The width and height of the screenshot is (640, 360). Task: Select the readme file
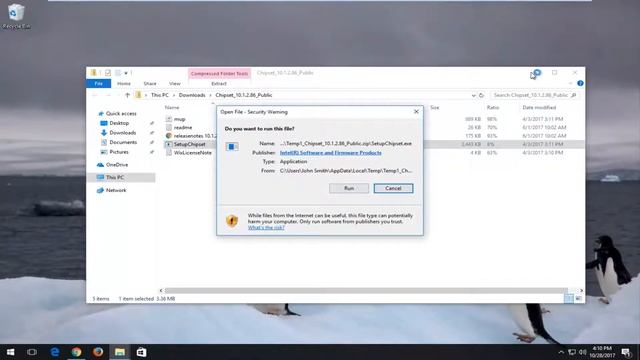[x=183, y=127]
